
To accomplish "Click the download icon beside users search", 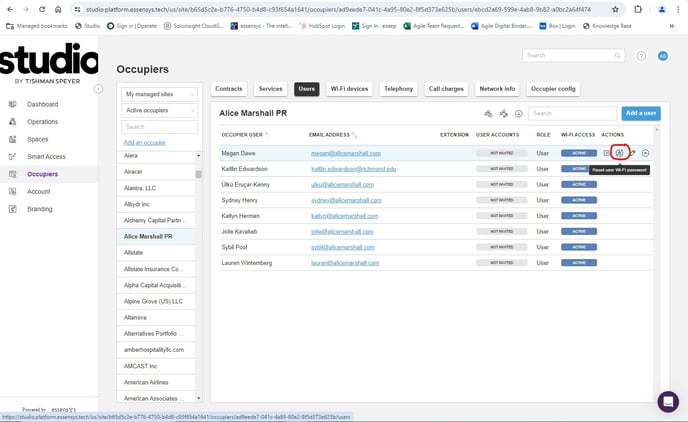I will click(x=518, y=114).
